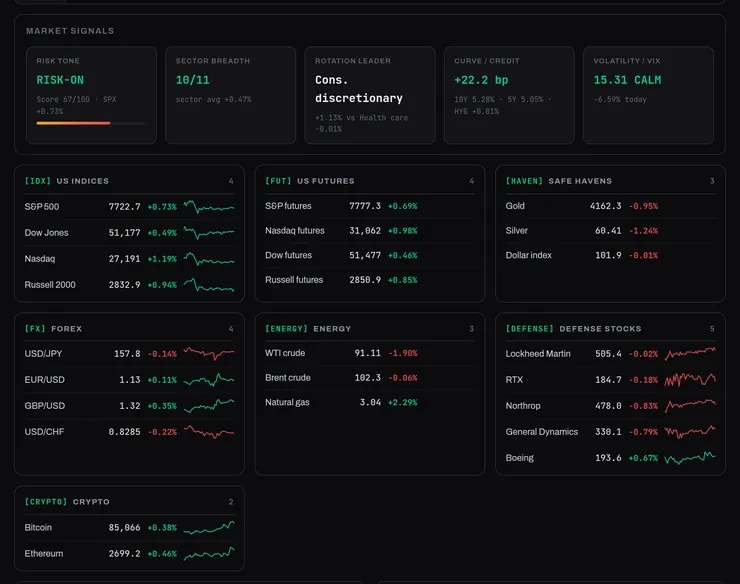Select the Gold row label
The height and width of the screenshot is (584, 740).
click(x=515, y=206)
